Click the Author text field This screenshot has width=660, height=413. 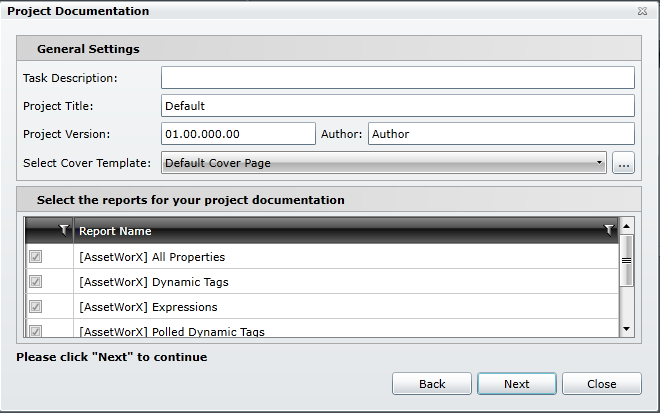(501, 134)
